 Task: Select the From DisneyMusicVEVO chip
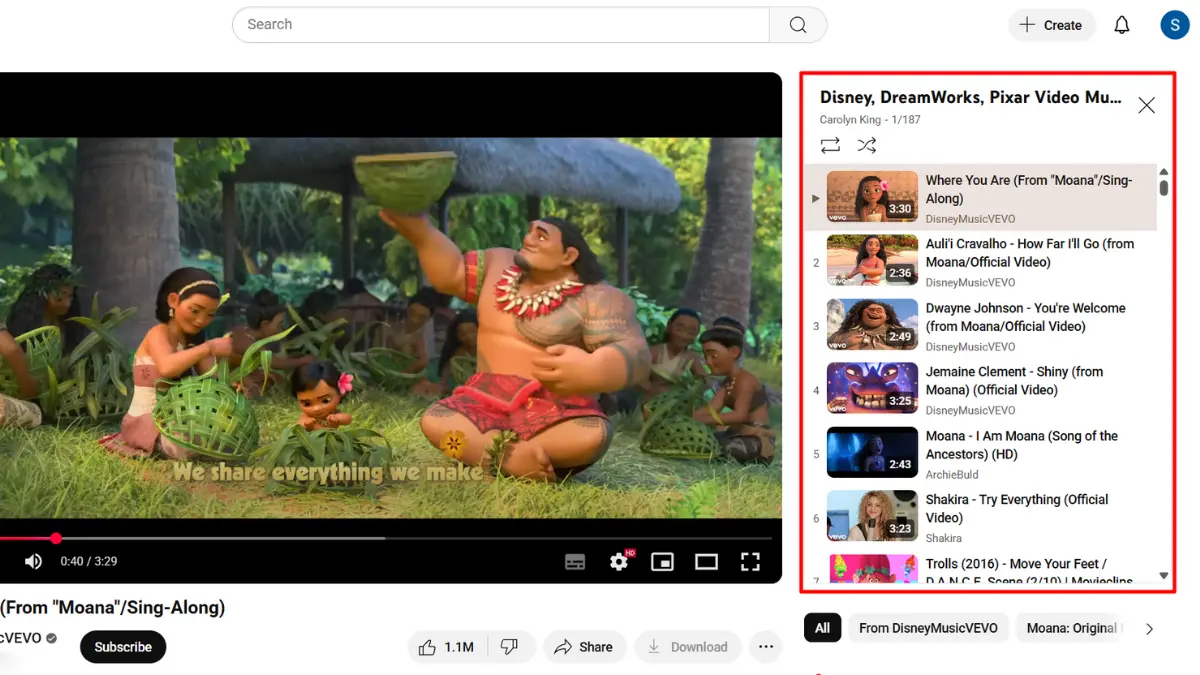(x=928, y=629)
